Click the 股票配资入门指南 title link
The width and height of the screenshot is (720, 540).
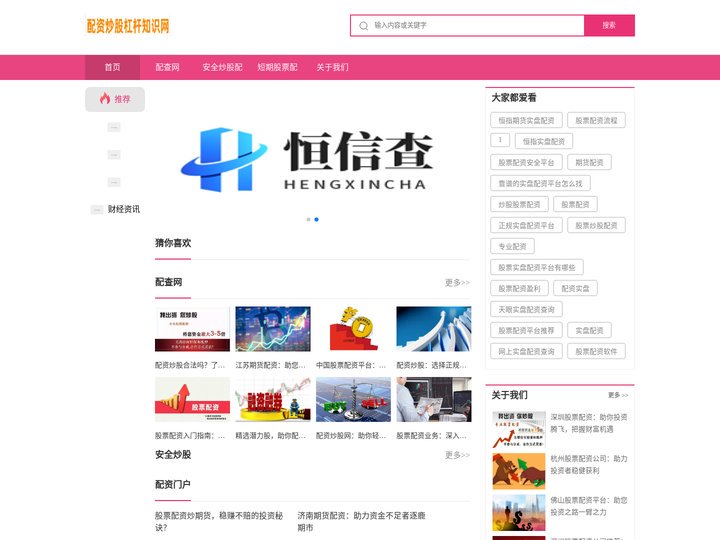(x=190, y=436)
